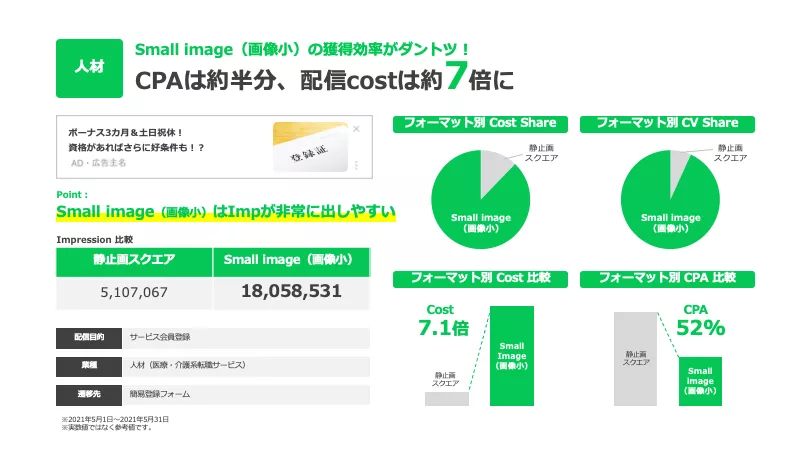Click the small gray Cost comparison bar
Image resolution: width=800 pixels, height=450 pixels.
tap(446, 398)
